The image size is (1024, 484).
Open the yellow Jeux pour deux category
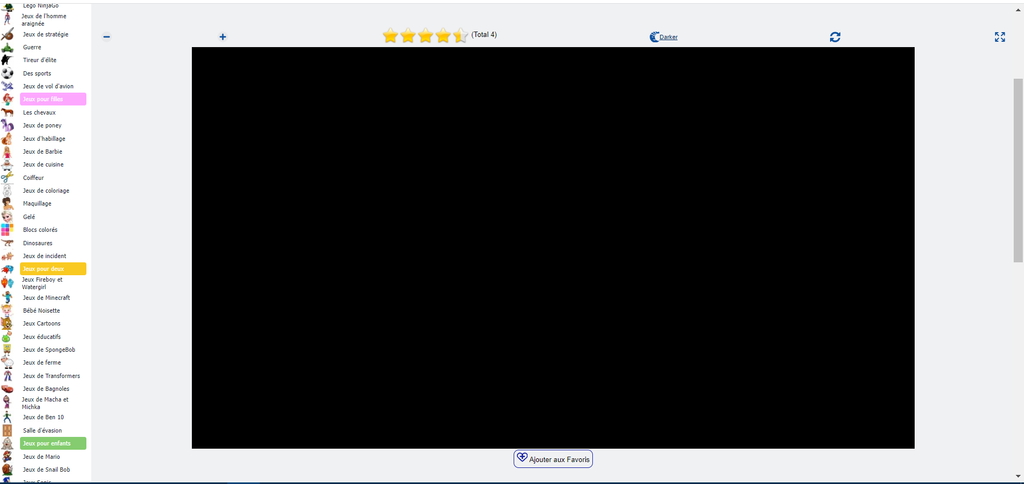[53, 269]
